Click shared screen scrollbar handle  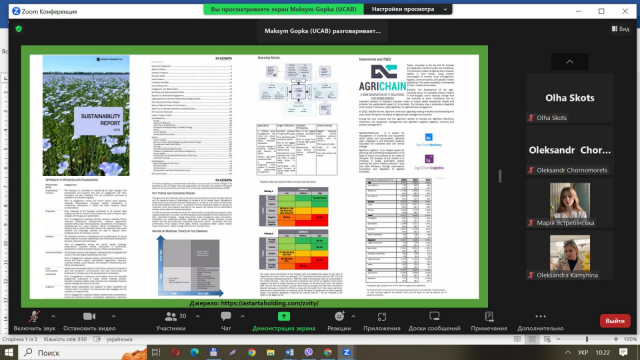[500, 176]
